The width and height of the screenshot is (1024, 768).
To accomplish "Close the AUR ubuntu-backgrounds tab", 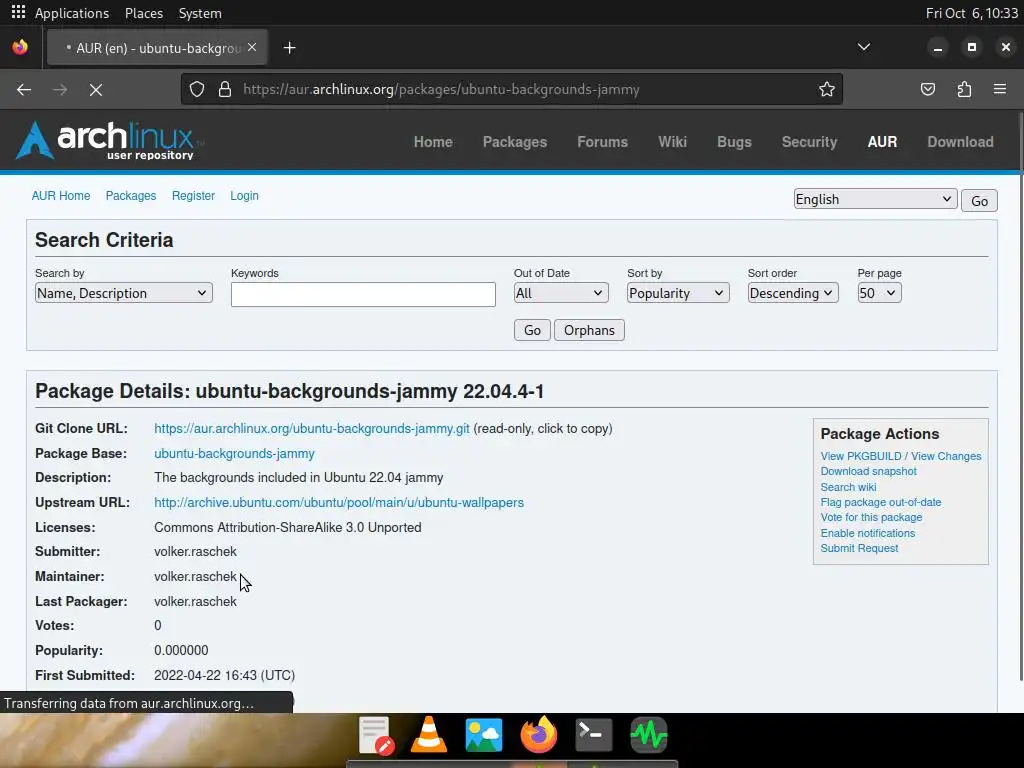I will pos(252,47).
